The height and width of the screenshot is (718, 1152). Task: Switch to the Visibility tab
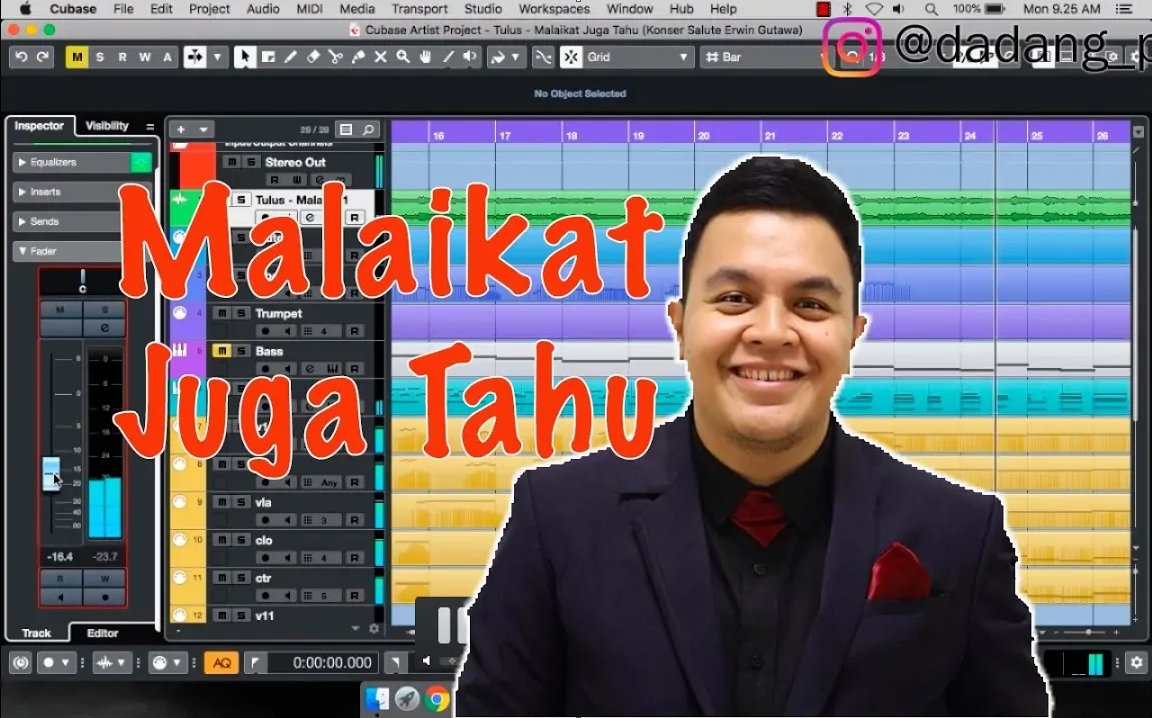click(107, 126)
